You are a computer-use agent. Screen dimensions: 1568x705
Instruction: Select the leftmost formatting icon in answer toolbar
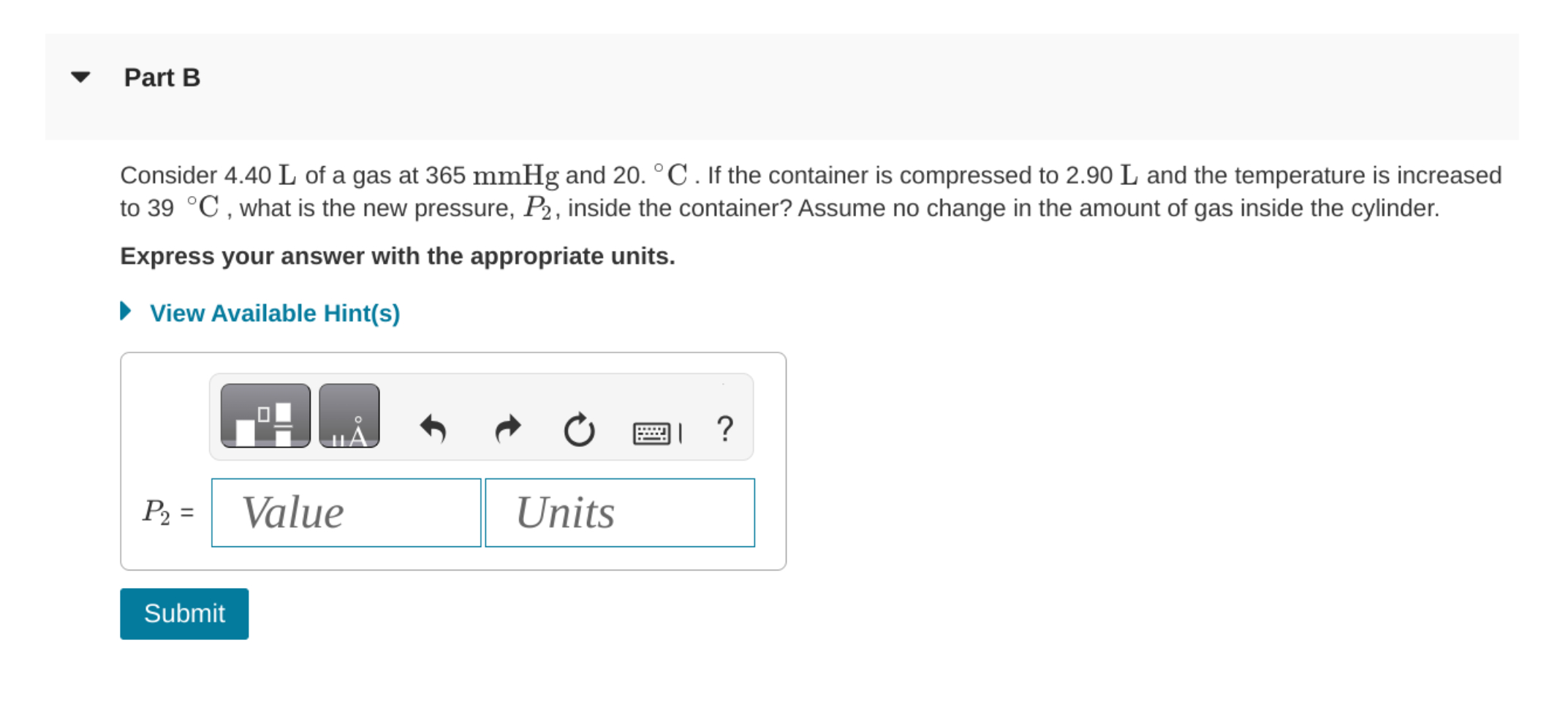click(x=265, y=415)
